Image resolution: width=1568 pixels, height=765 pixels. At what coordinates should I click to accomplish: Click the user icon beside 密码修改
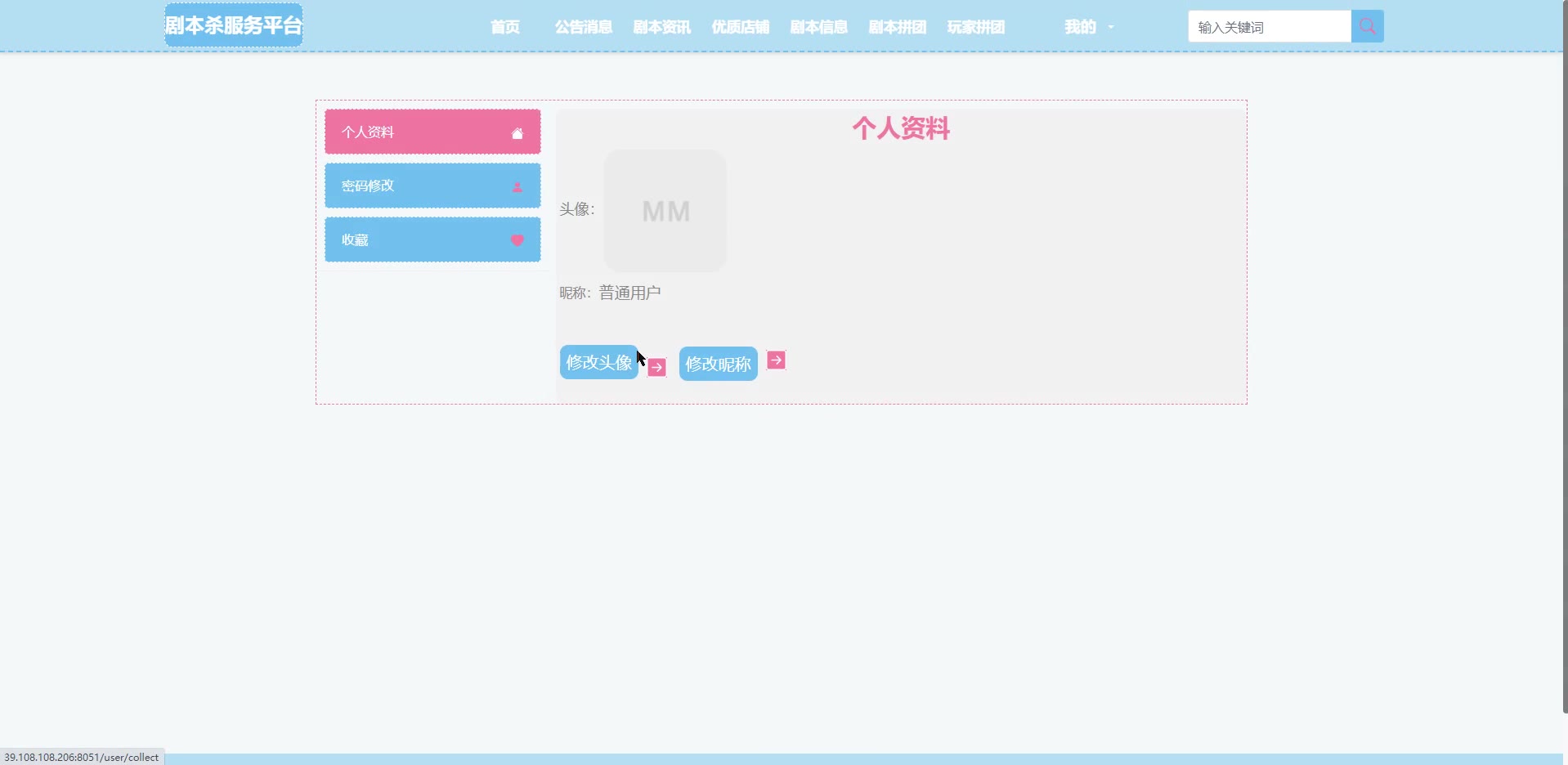click(517, 187)
